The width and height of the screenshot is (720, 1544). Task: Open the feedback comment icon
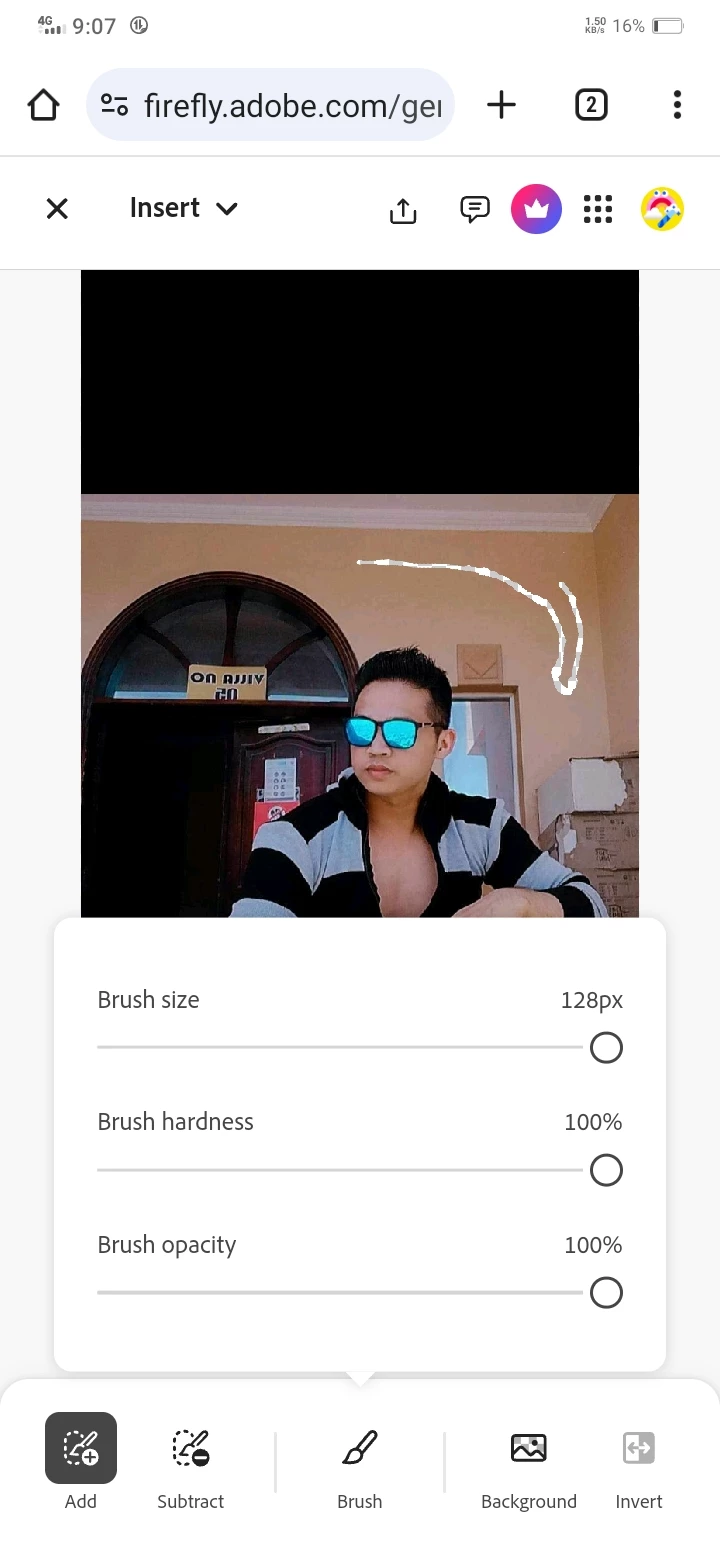click(x=475, y=208)
